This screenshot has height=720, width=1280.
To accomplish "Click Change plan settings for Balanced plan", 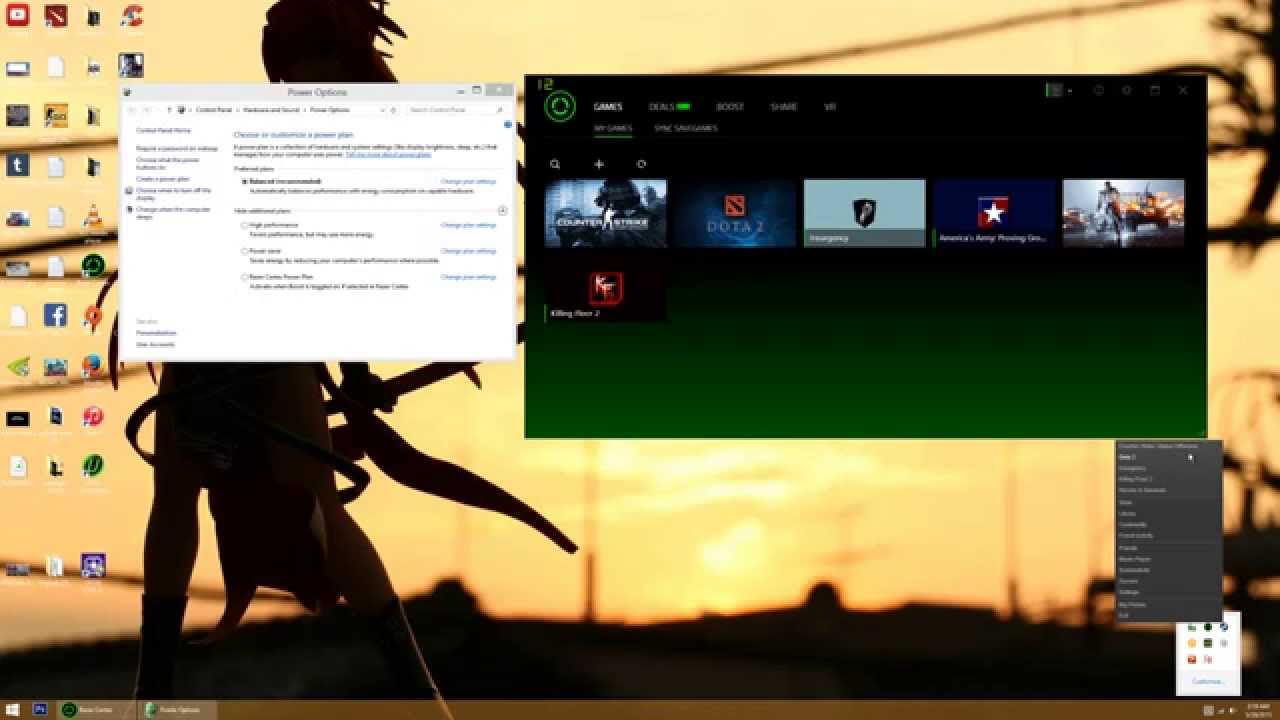I will tap(468, 182).
